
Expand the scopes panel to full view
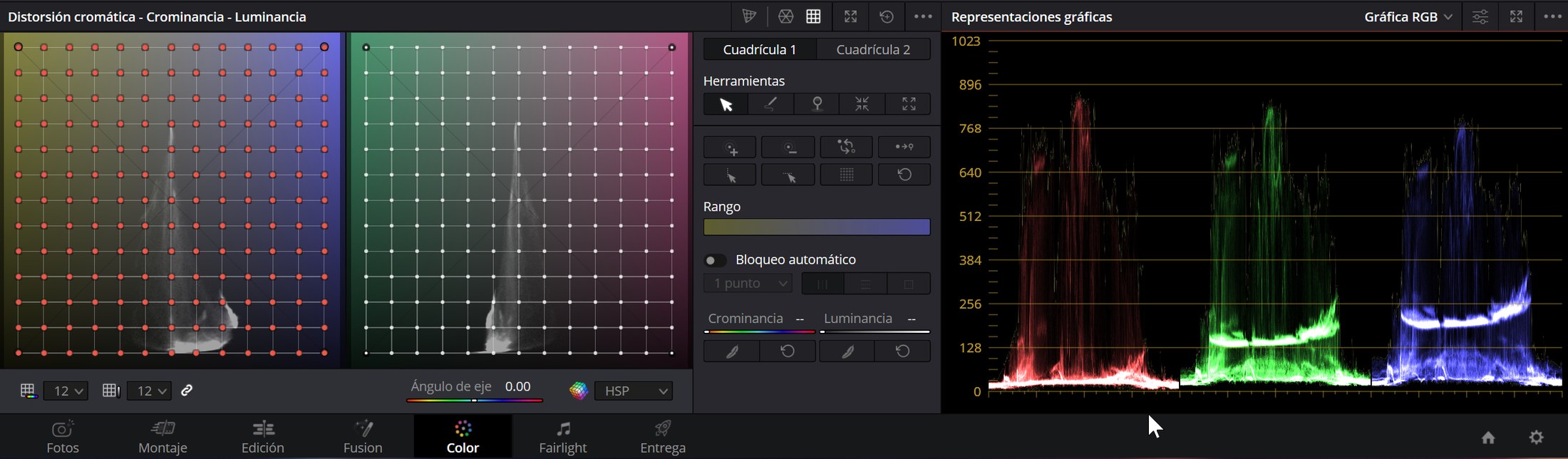click(x=1516, y=16)
